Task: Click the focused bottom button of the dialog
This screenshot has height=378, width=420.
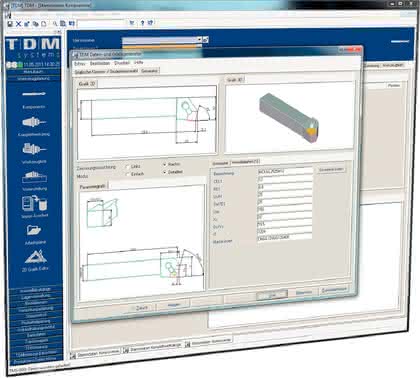Action: [x=272, y=295]
